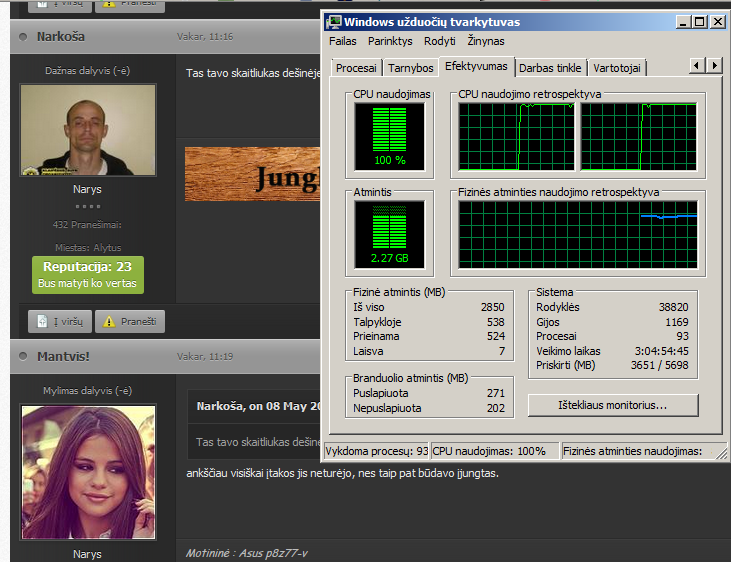731x562 pixels.
Task: Switch to the Darbas tinkle tab
Action: click(x=550, y=68)
